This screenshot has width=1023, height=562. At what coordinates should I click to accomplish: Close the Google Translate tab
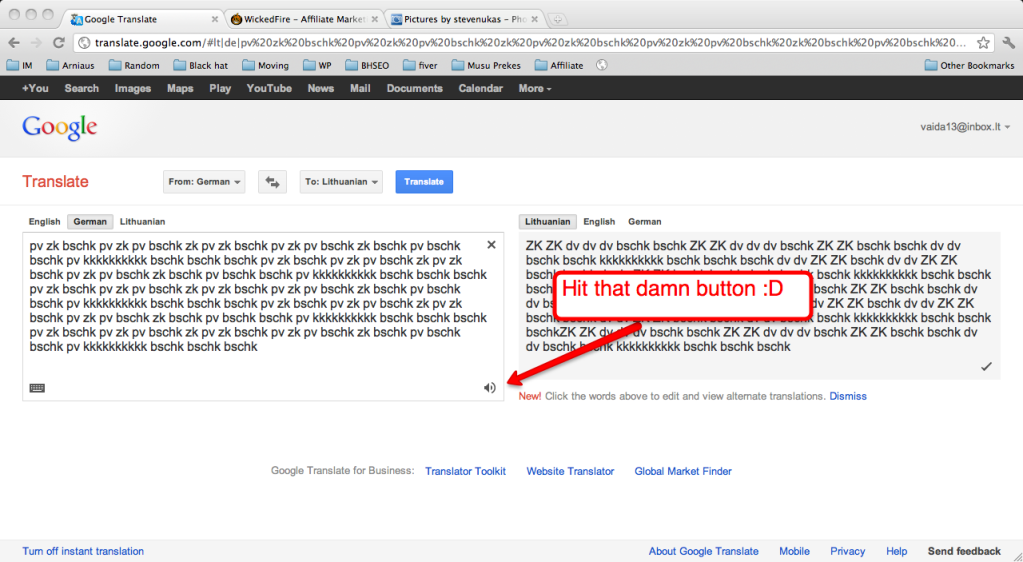click(x=215, y=20)
